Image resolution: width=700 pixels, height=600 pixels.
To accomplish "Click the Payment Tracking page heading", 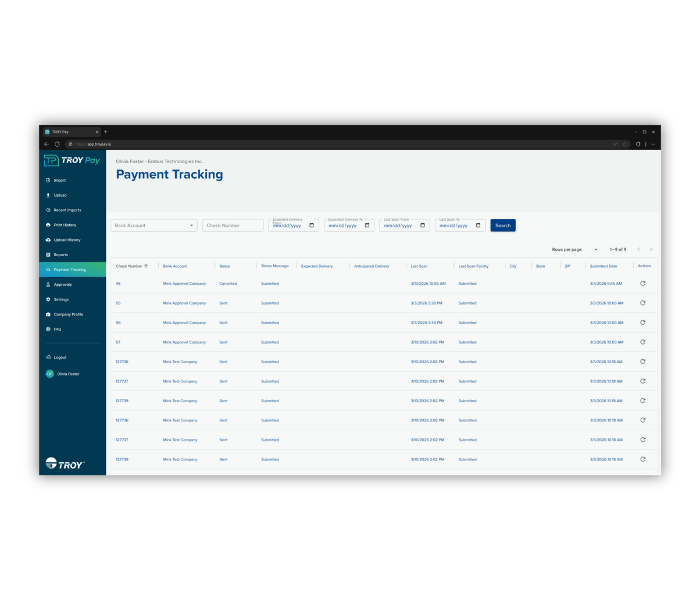I will coord(169,175).
